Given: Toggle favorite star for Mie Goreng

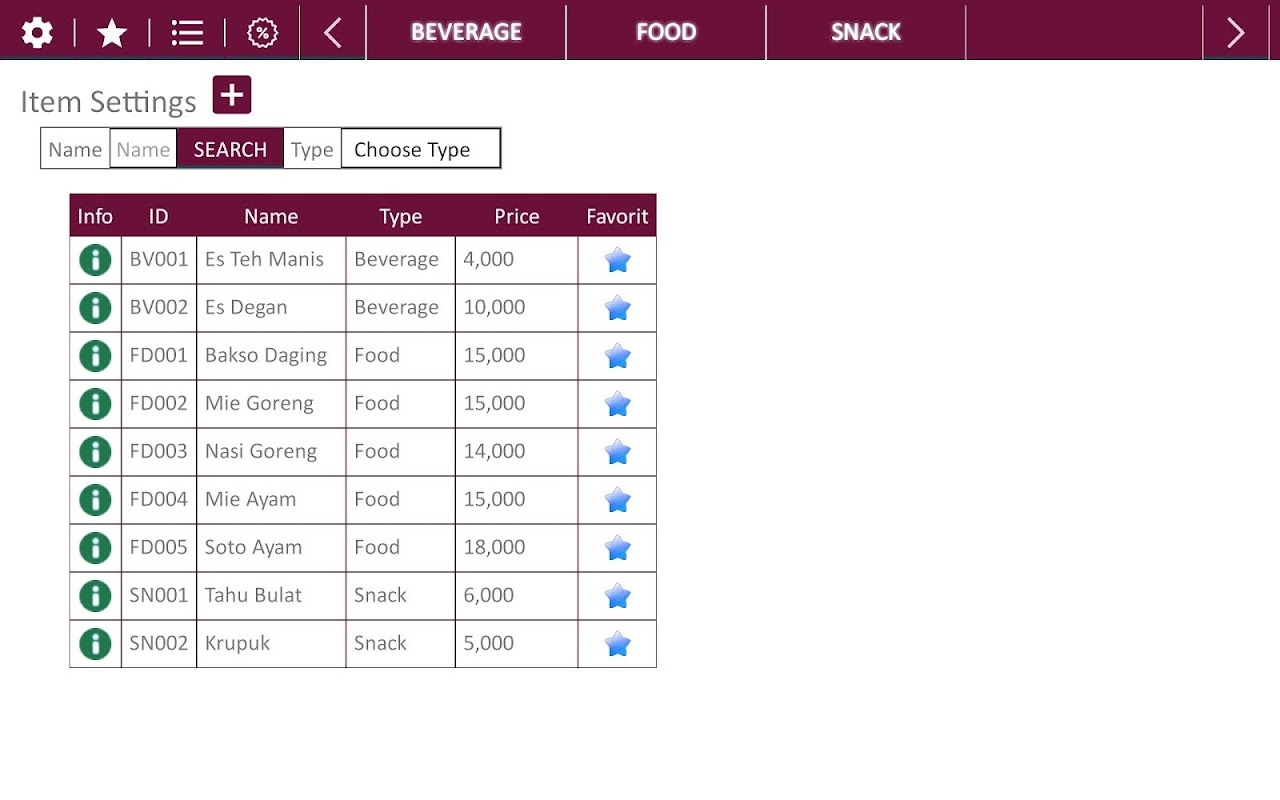Looking at the screenshot, I should point(618,404).
